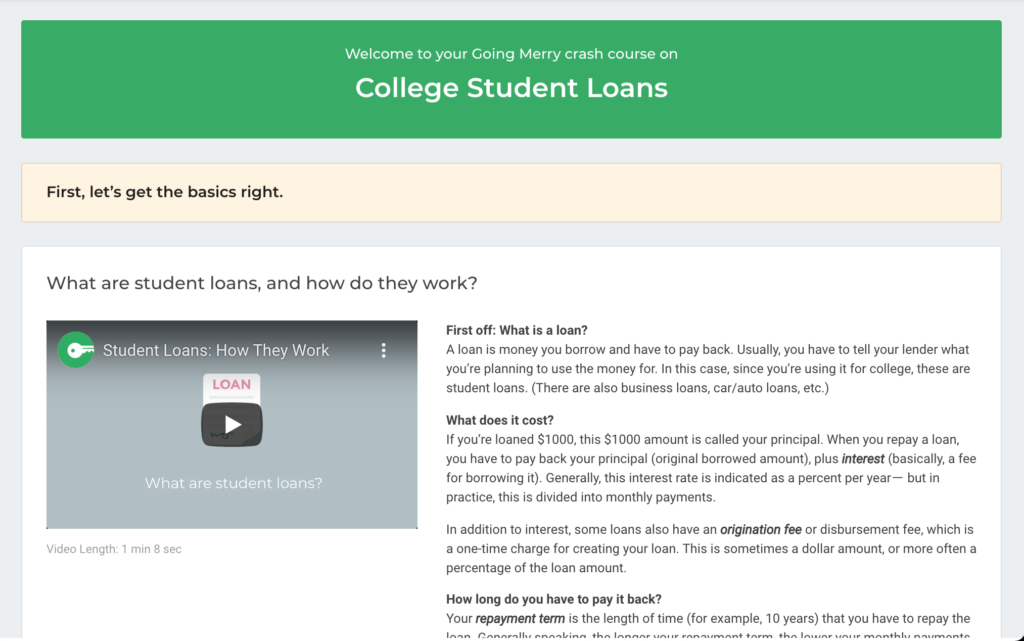Click the 'First, let's get the basics right' banner
The height and width of the screenshot is (641, 1024).
point(162,191)
